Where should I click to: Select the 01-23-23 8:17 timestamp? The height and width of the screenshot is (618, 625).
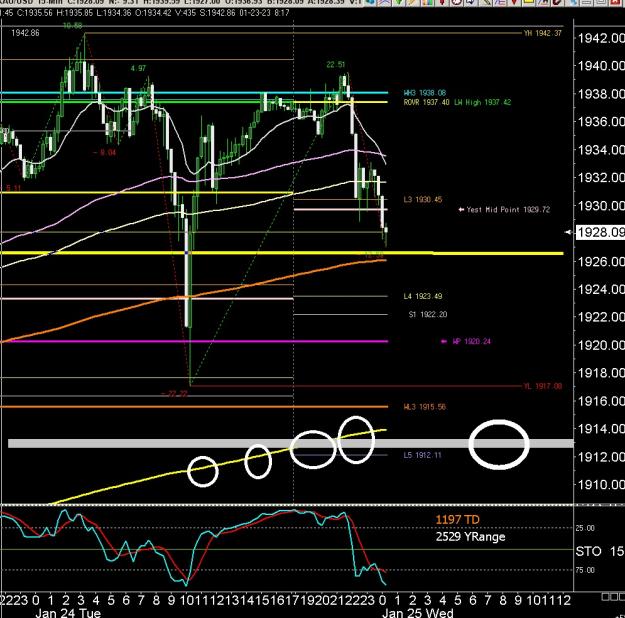click(x=264, y=13)
